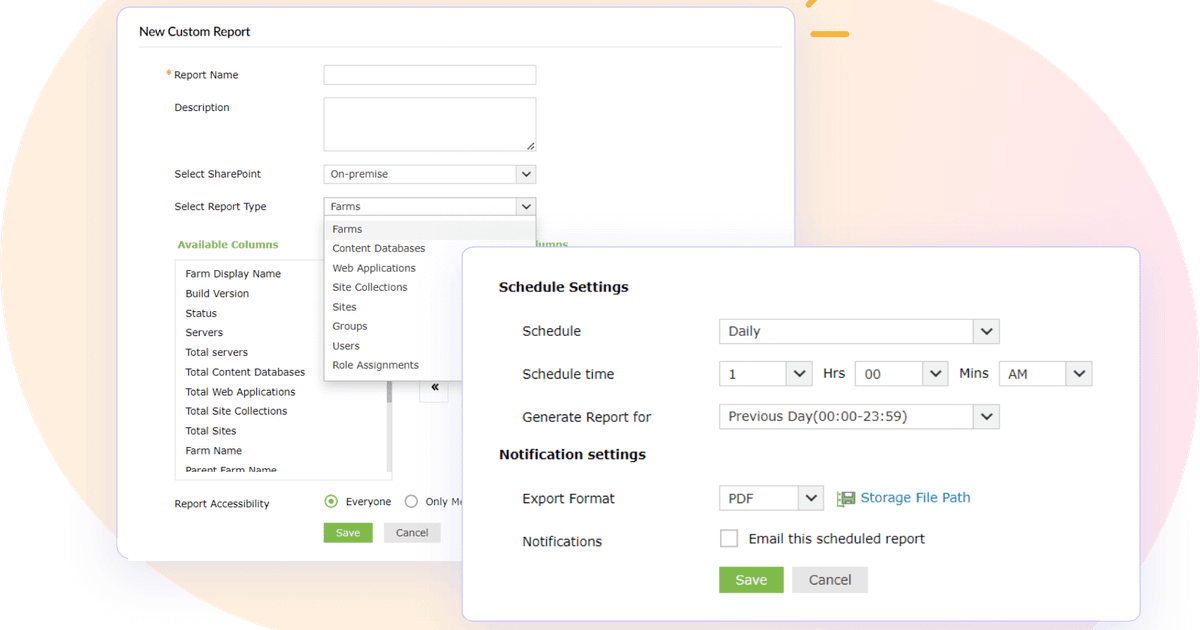1200x630 pixels.
Task: Click the Report Name input field
Action: (x=430, y=75)
